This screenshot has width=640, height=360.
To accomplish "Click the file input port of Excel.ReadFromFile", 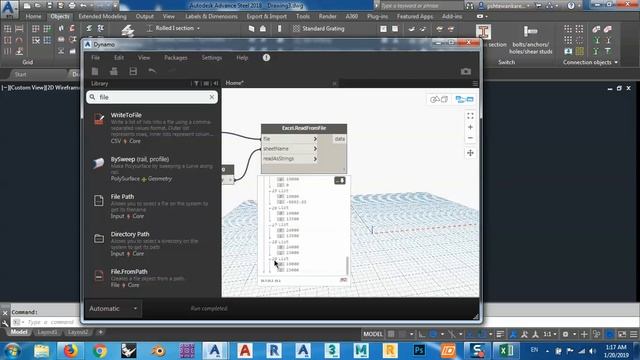I will tap(290, 139).
